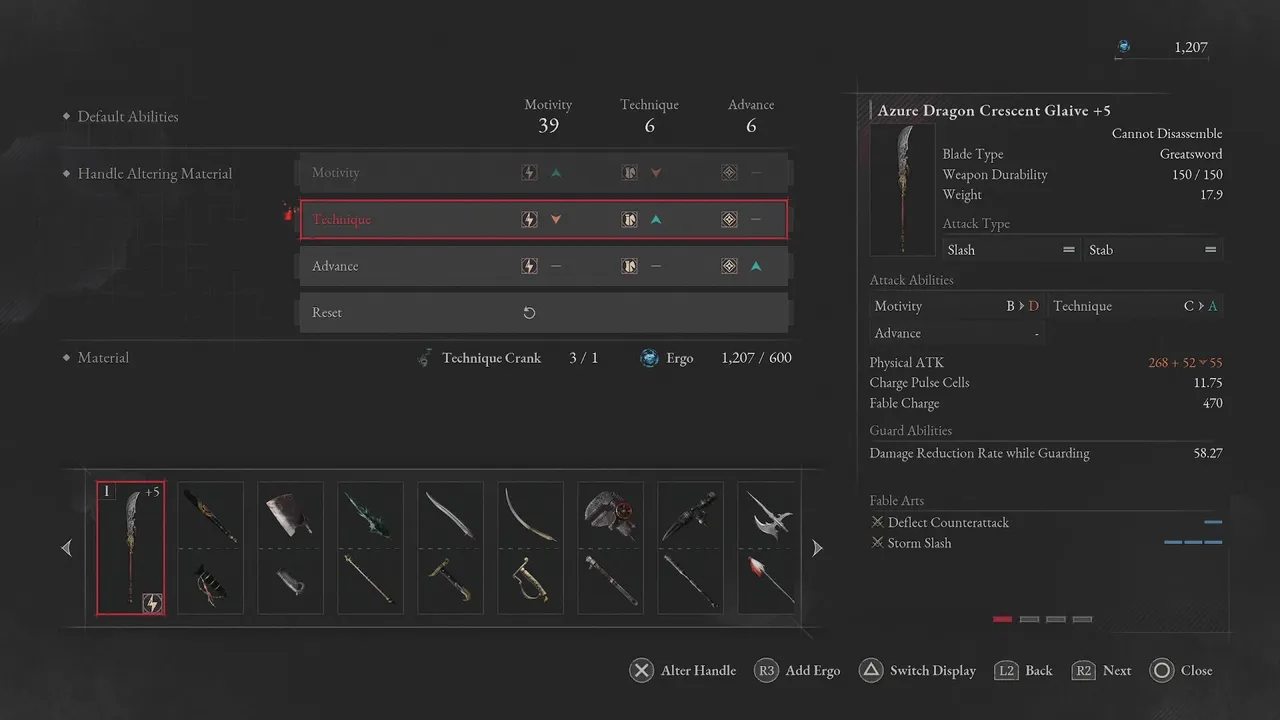
Task: Click the lightning Motivity icon in the Advance row
Action: tap(530, 266)
